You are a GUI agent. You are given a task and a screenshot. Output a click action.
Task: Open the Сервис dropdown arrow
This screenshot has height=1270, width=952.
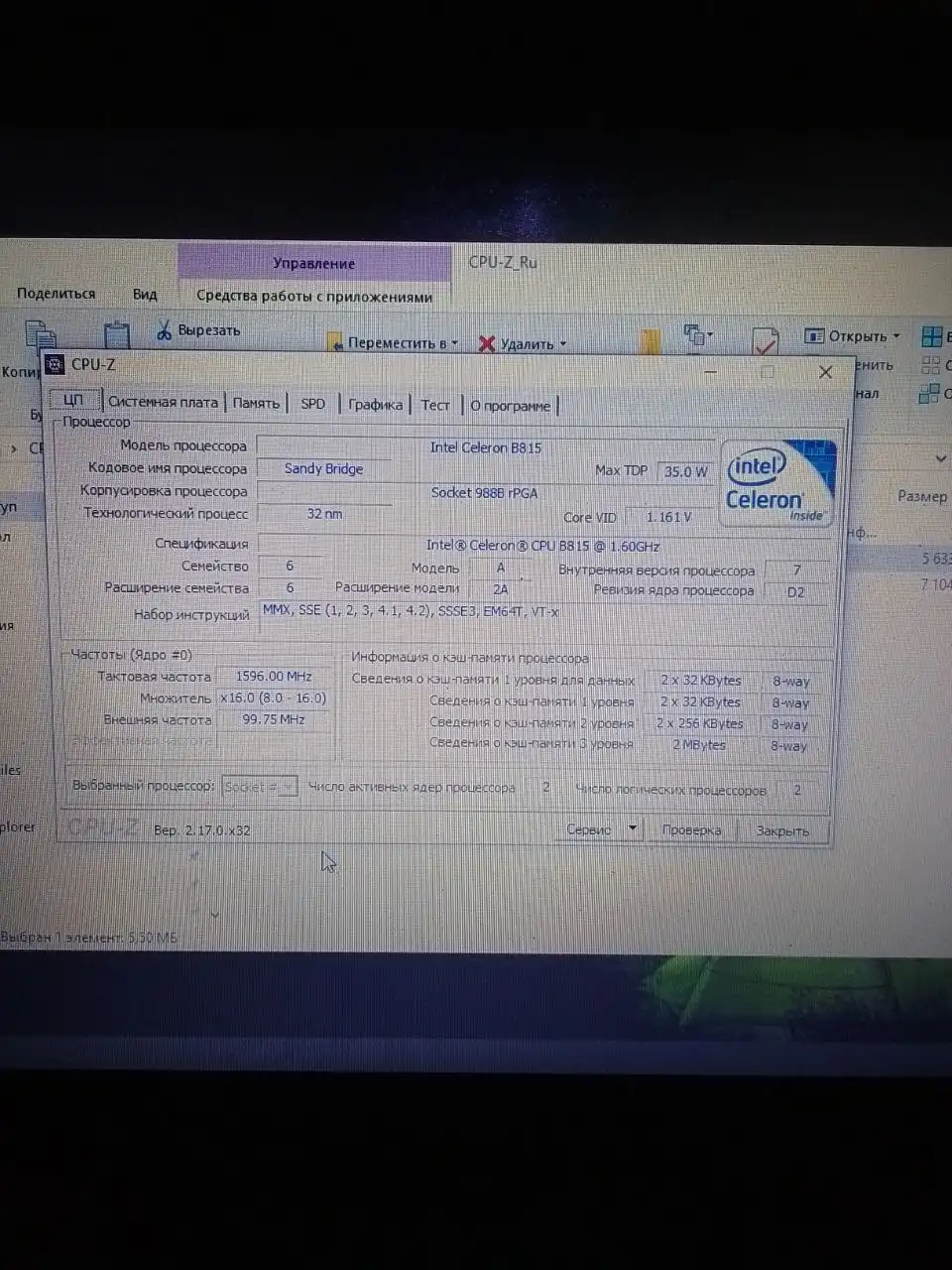(x=632, y=828)
